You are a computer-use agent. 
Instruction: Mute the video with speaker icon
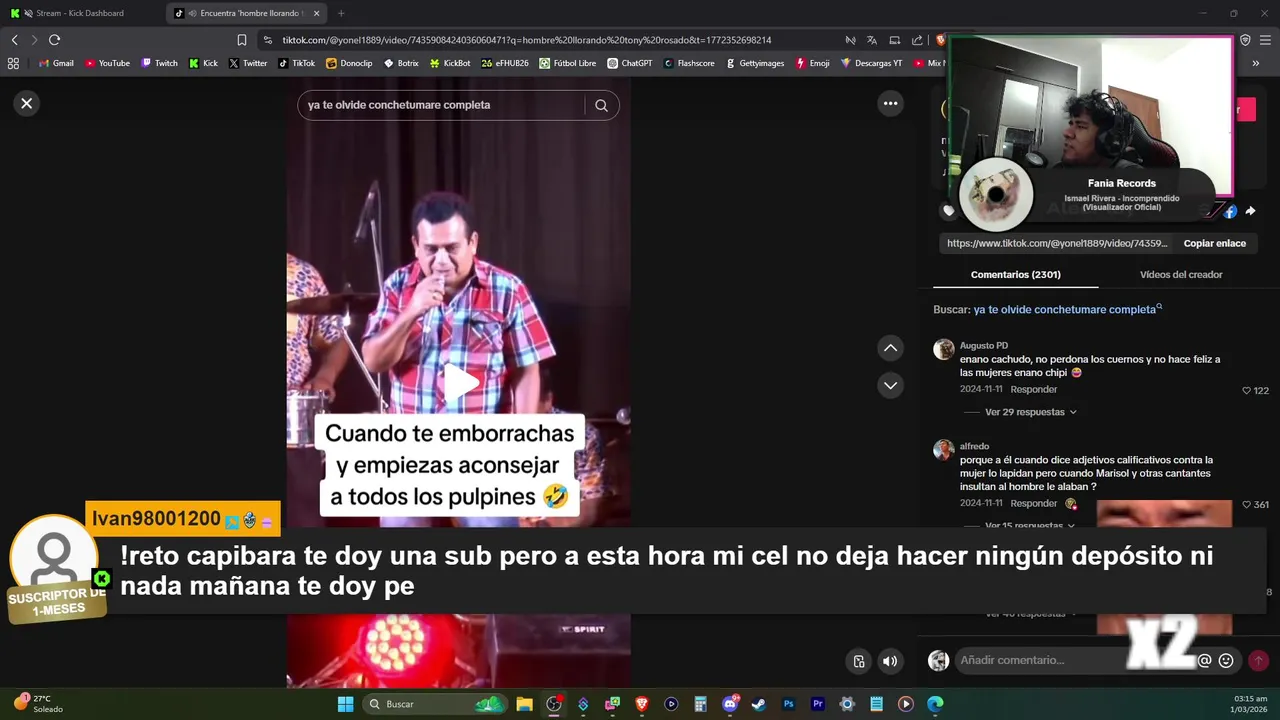(890, 661)
